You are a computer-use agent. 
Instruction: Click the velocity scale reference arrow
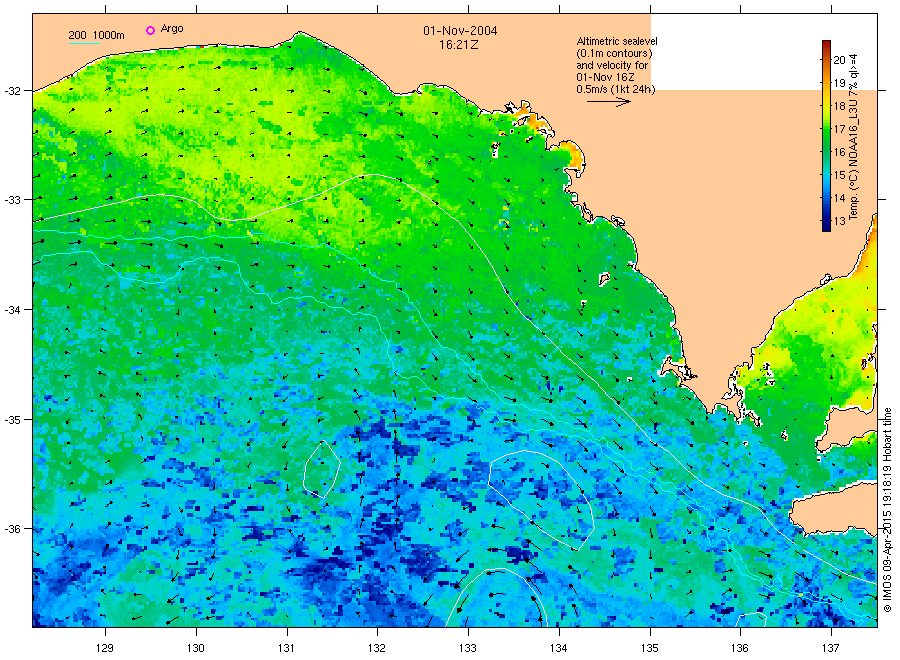pyautogui.click(x=608, y=102)
